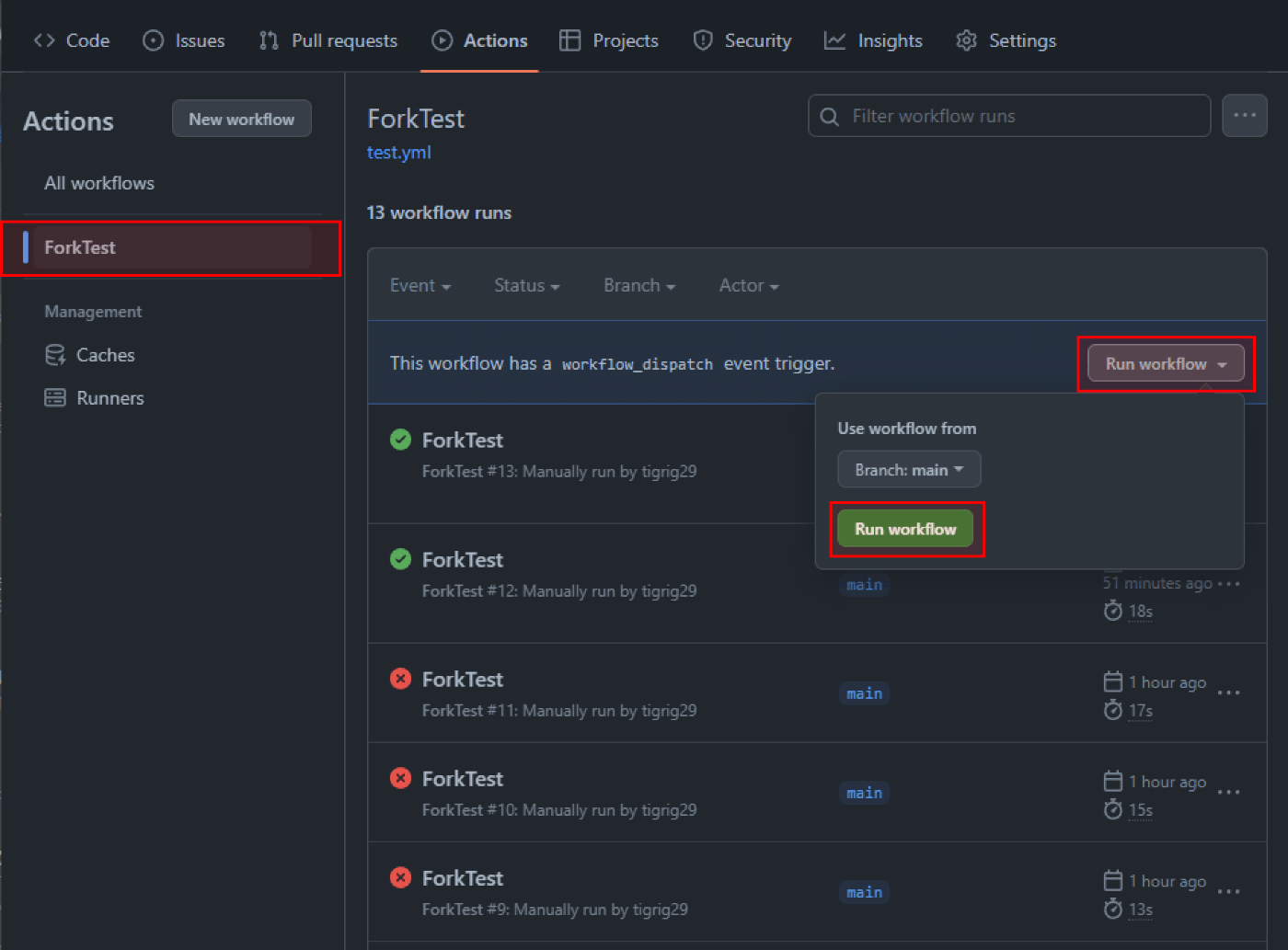Expand the Status filter dropdown
Viewport: 1288px width, 950px height.
click(527, 286)
